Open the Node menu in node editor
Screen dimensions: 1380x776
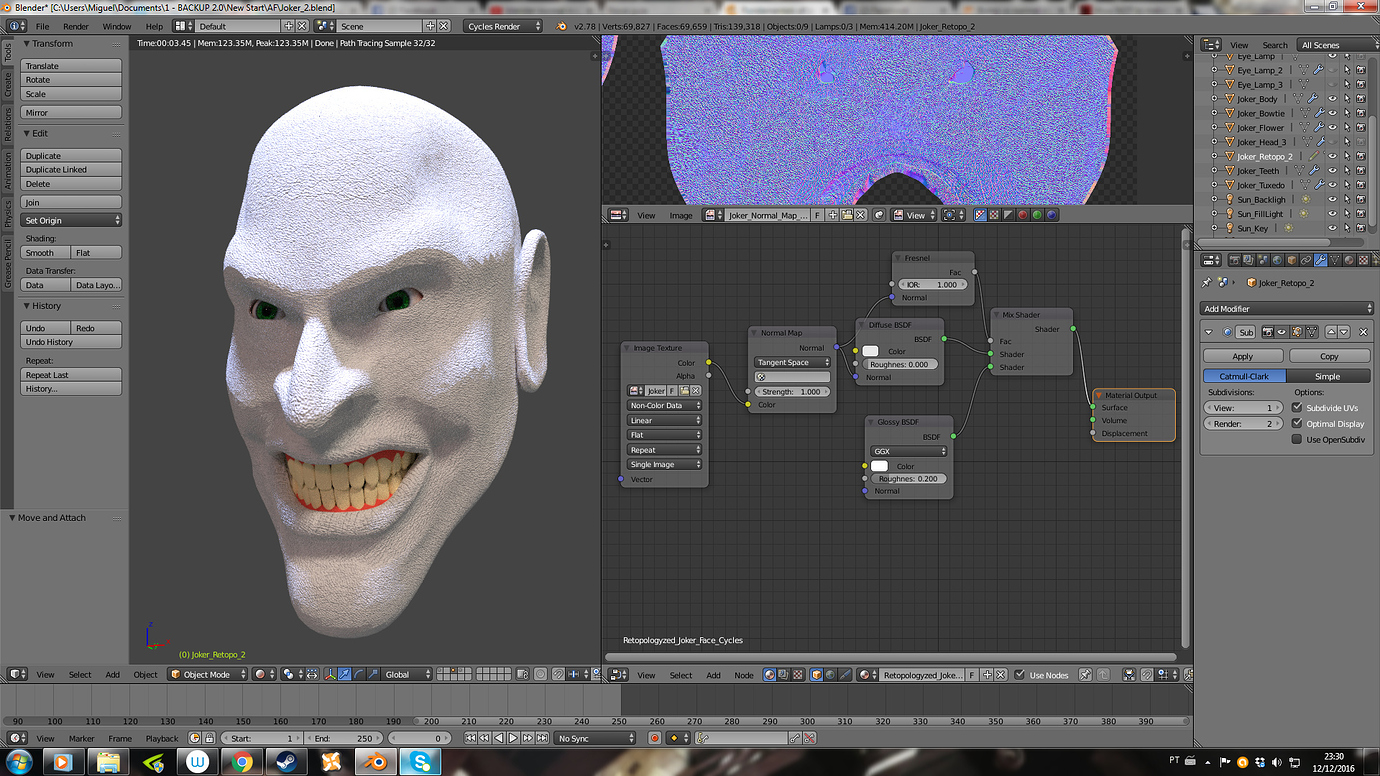[x=744, y=675]
